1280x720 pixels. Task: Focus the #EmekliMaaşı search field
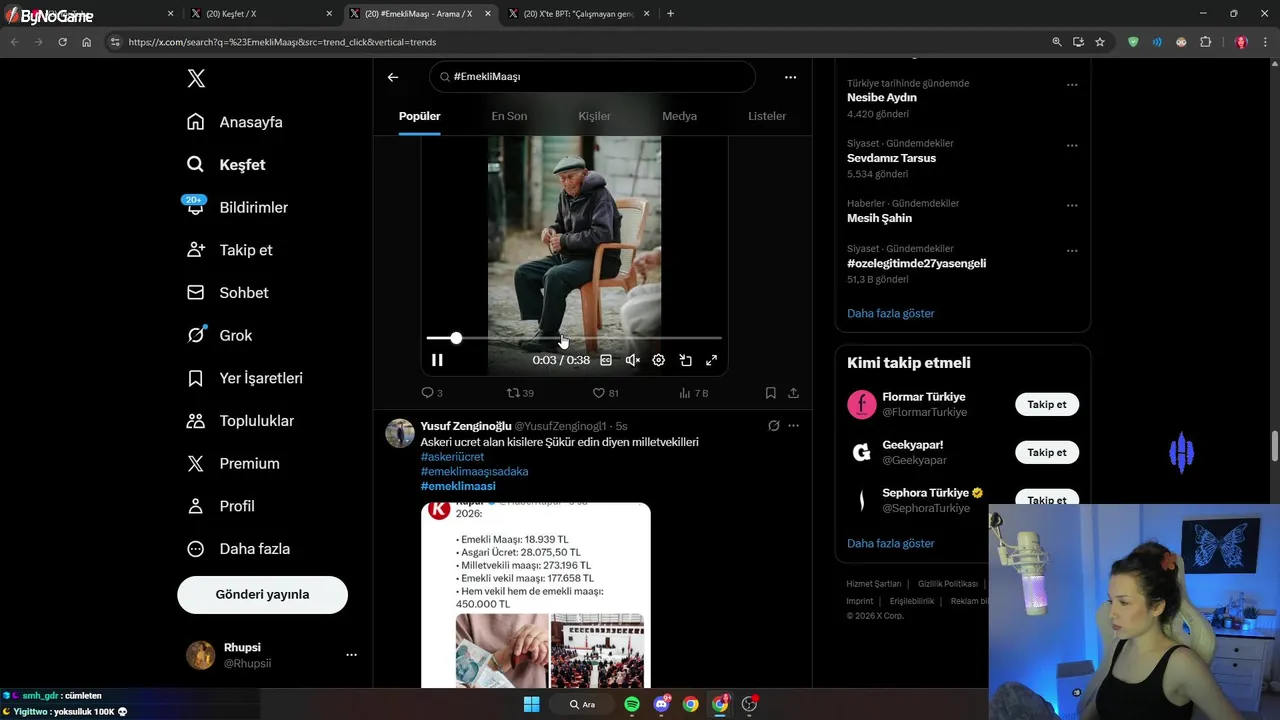pos(592,77)
